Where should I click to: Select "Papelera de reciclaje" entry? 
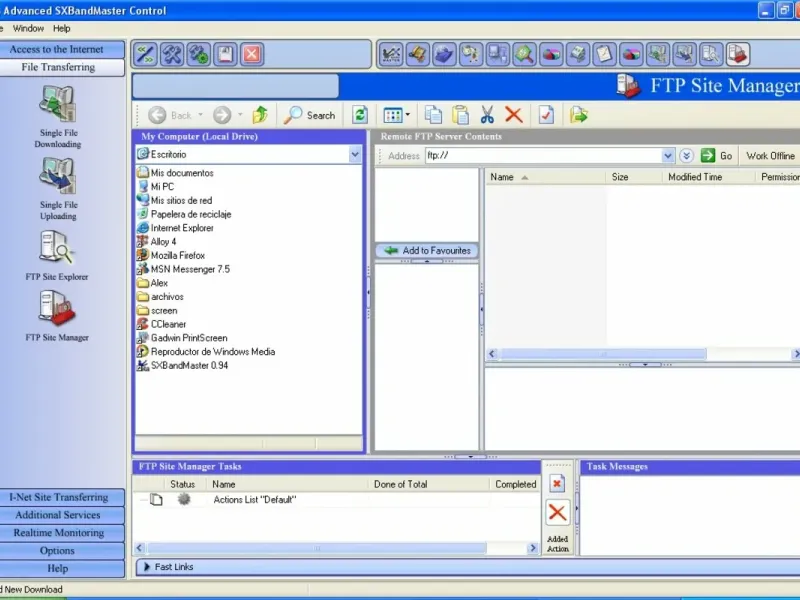pyautogui.click(x=184, y=214)
